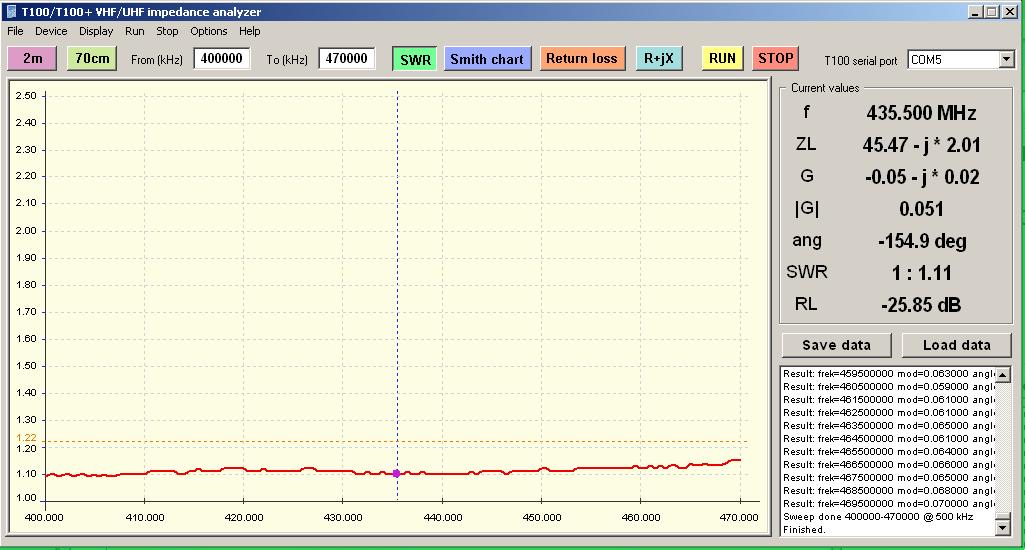
Task: Click the To (kHz) frequency field
Action: coord(347,59)
